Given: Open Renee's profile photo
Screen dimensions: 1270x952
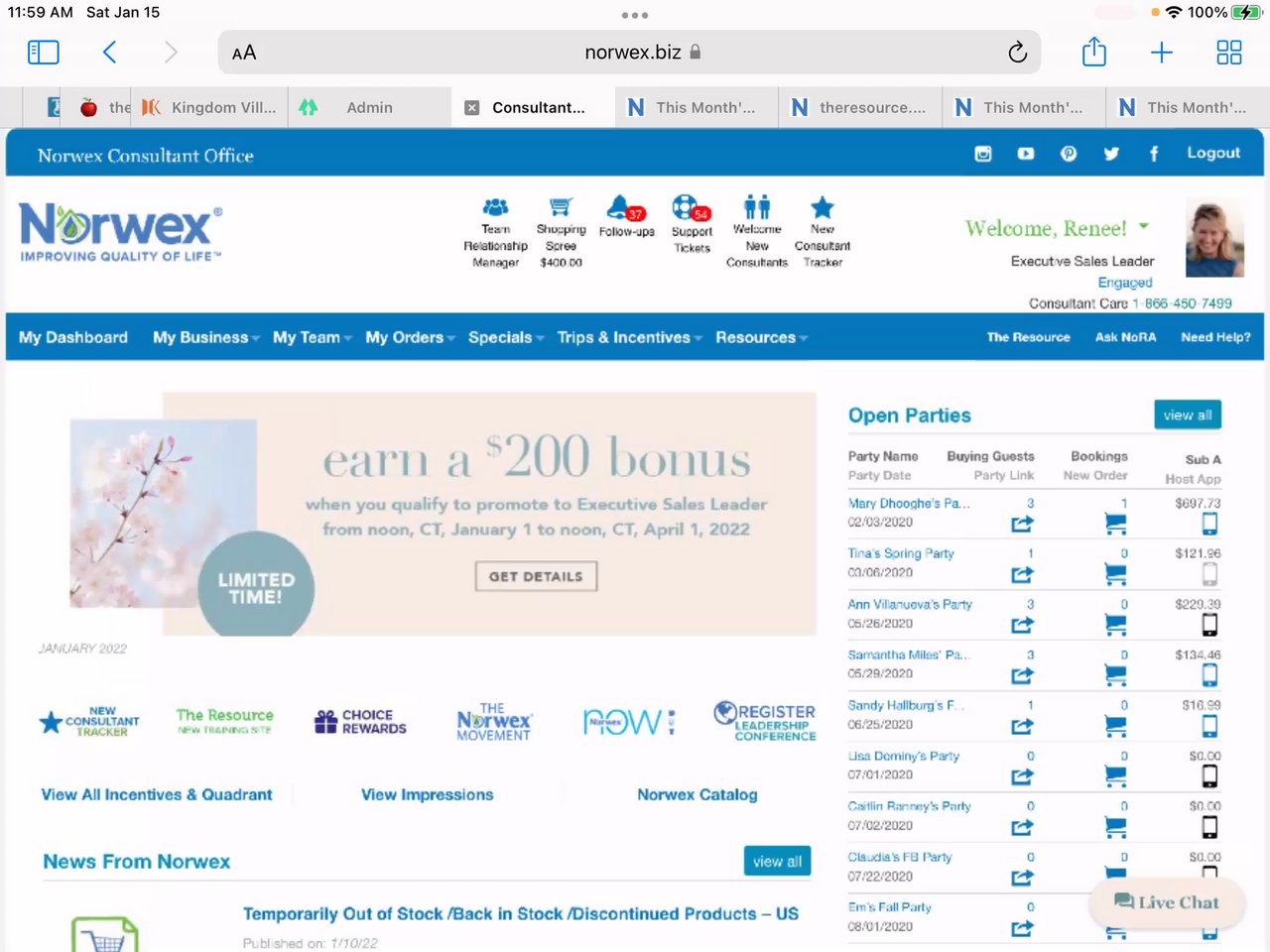Looking at the screenshot, I should 1213,237.
